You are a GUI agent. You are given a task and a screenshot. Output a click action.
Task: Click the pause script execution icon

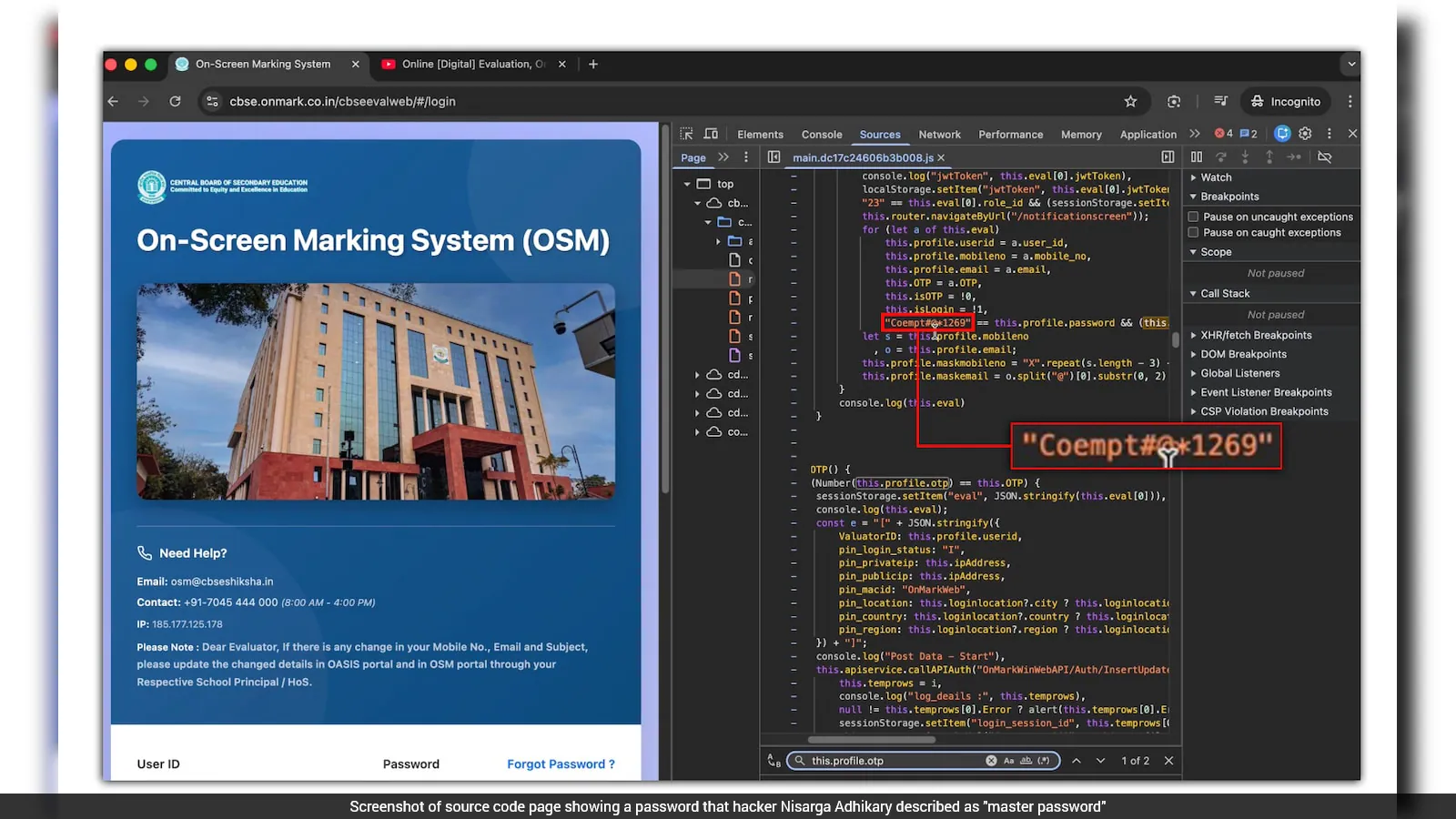click(1197, 157)
